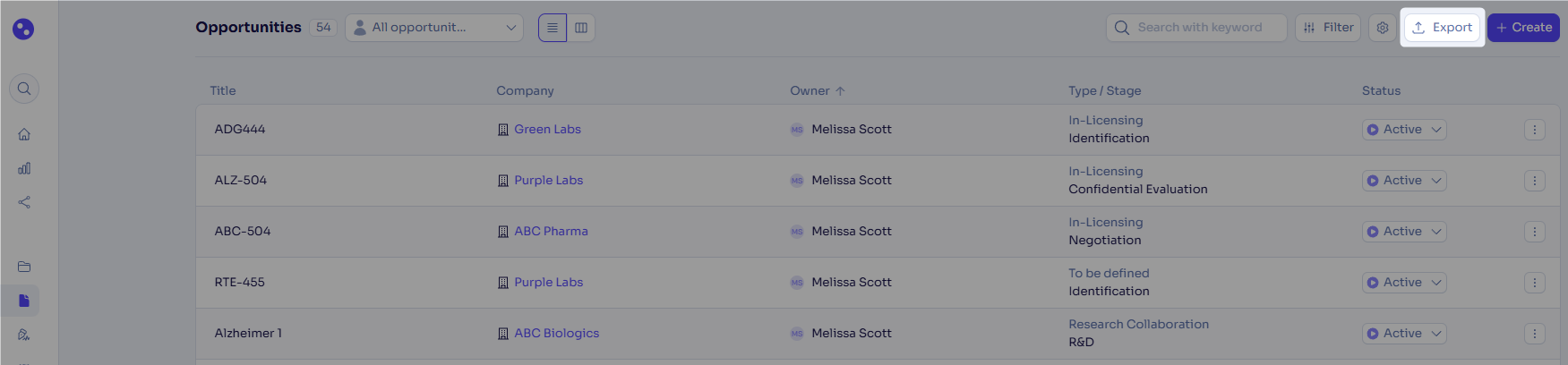Open three-dot menu for RTE-455 row

click(x=1534, y=283)
